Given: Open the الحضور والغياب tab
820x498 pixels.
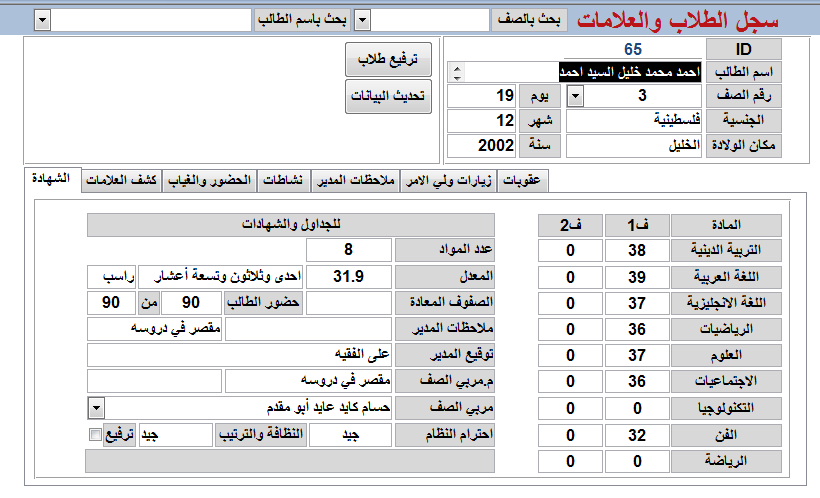Looking at the screenshot, I should tap(209, 180).
